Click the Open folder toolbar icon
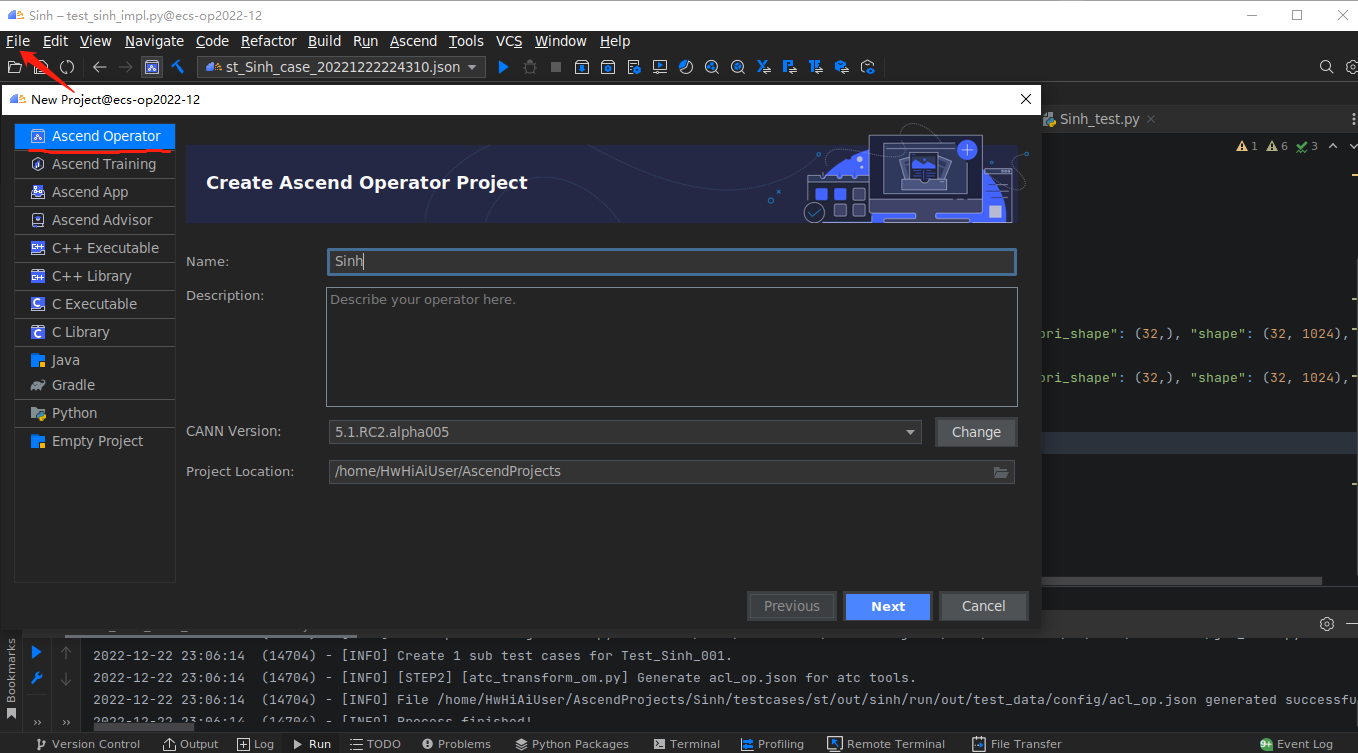The width and height of the screenshot is (1358, 753). (15, 67)
